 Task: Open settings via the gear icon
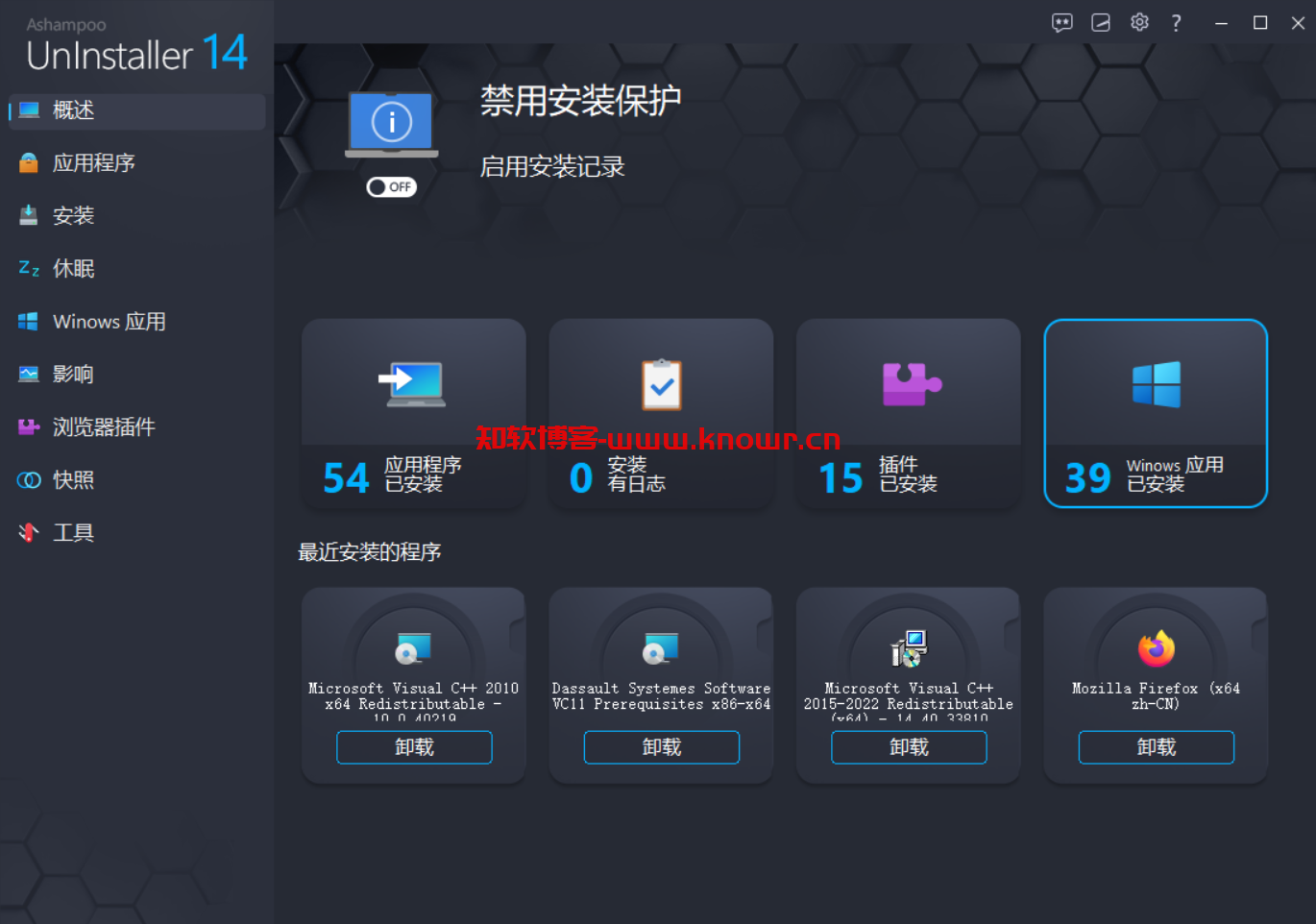(1139, 22)
